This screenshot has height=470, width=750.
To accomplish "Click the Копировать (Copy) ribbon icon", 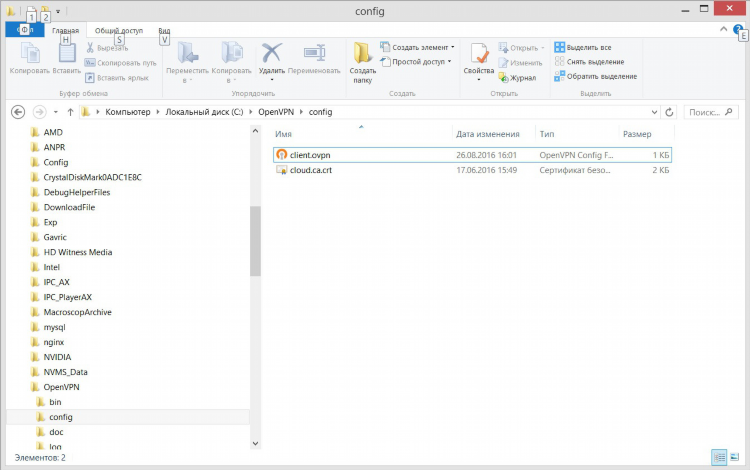I will click(x=30, y=53).
